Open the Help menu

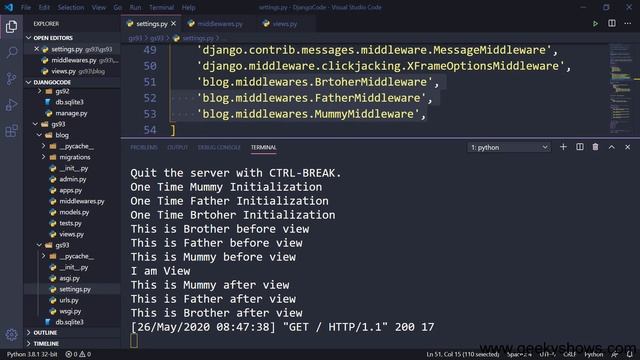[188, 7]
